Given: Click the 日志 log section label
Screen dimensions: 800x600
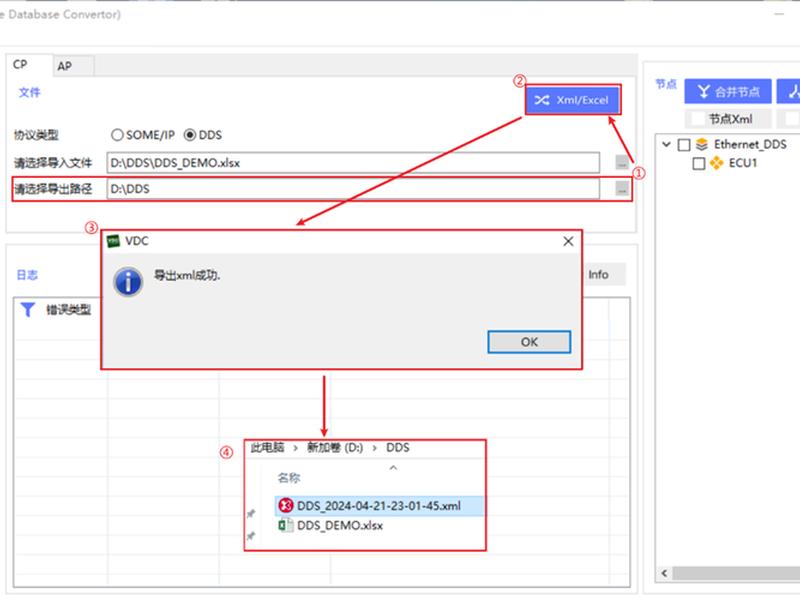Looking at the screenshot, I should pos(27,275).
